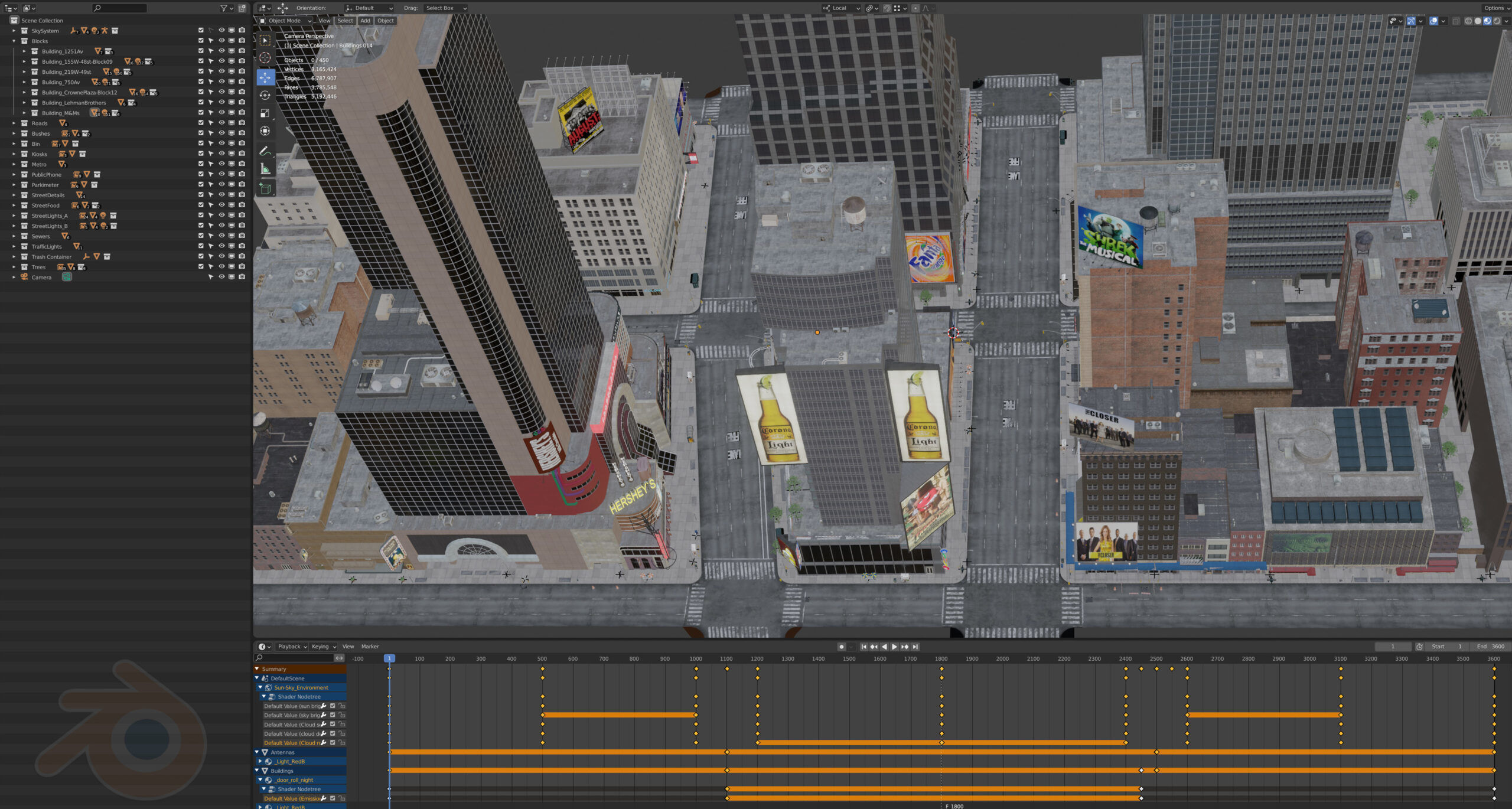Screen dimensions: 1512x809
Task: Click the End frame 3600 field
Action: (1491, 647)
